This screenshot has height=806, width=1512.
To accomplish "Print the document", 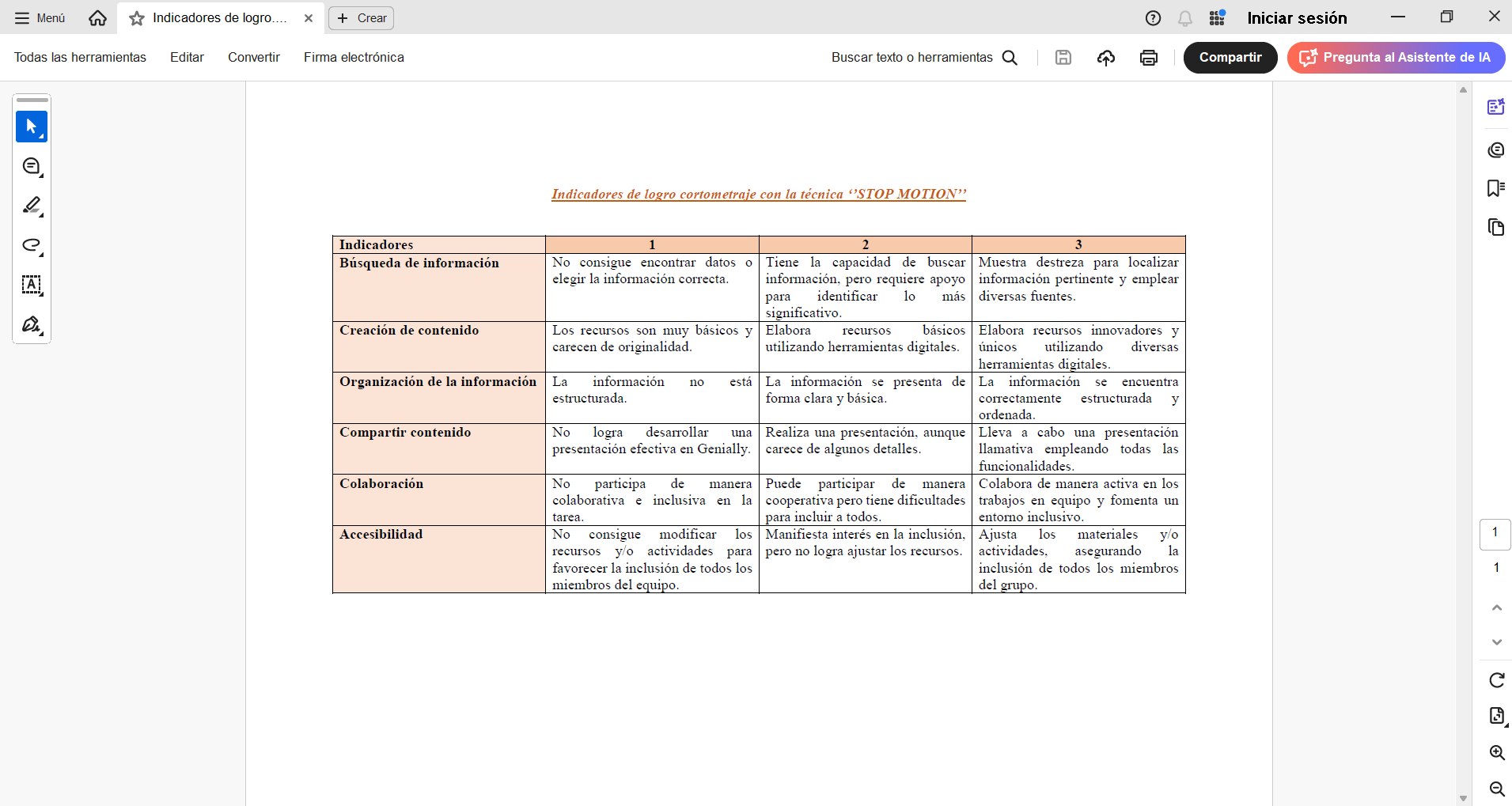I will pyautogui.click(x=1148, y=57).
